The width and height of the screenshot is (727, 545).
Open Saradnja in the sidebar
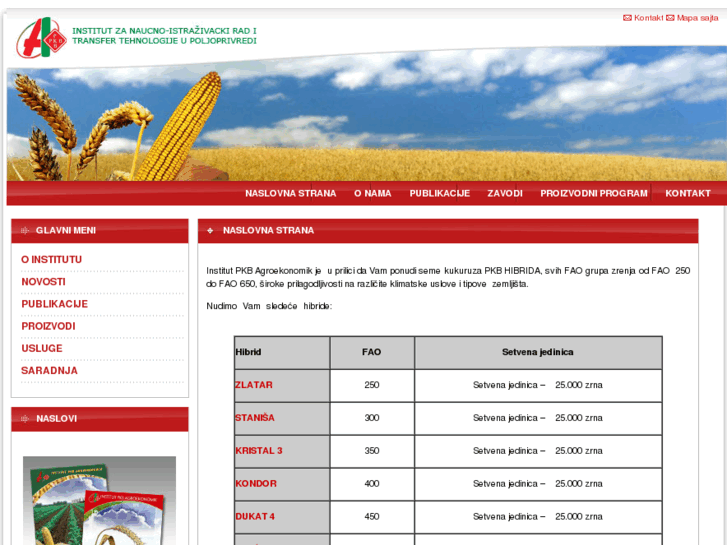point(50,371)
